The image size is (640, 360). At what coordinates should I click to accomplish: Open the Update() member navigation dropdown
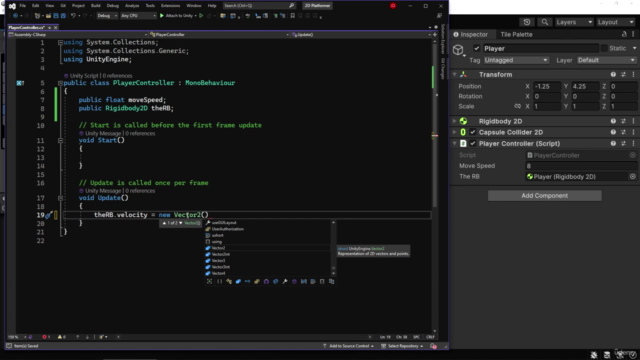click(x=361, y=35)
